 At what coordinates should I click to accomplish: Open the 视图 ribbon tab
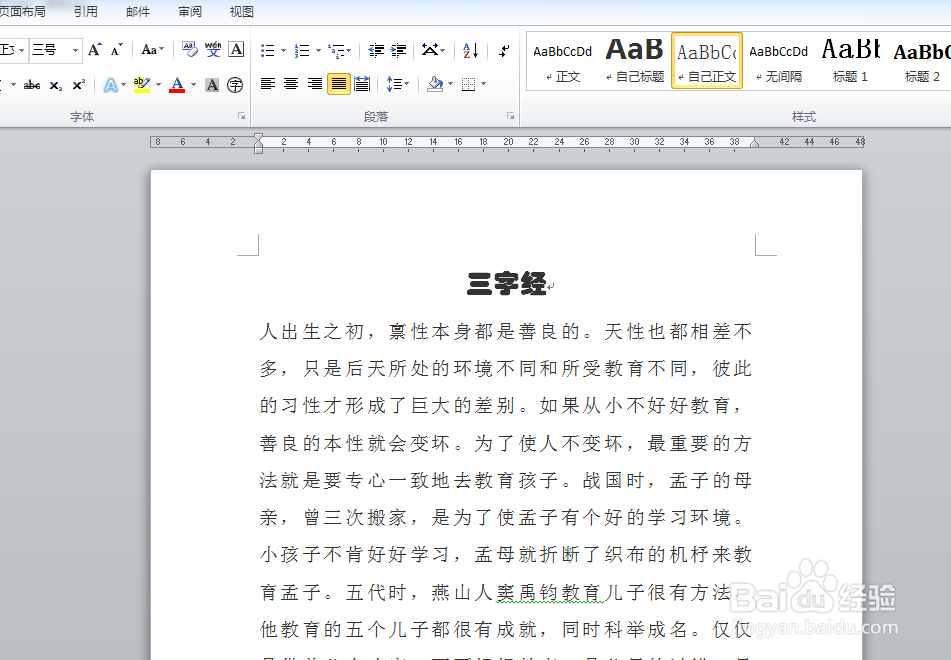click(241, 12)
